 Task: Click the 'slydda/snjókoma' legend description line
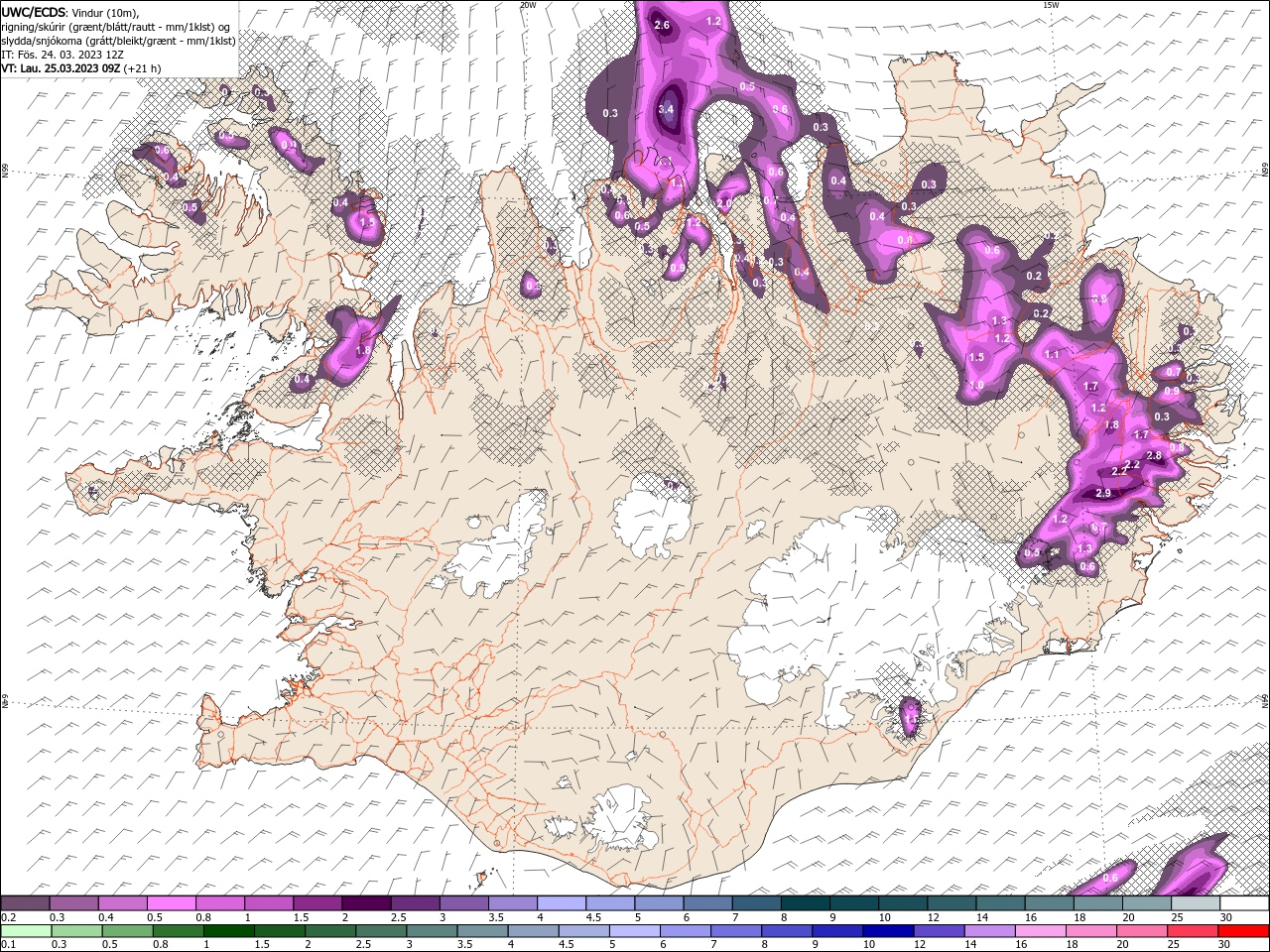point(118,41)
